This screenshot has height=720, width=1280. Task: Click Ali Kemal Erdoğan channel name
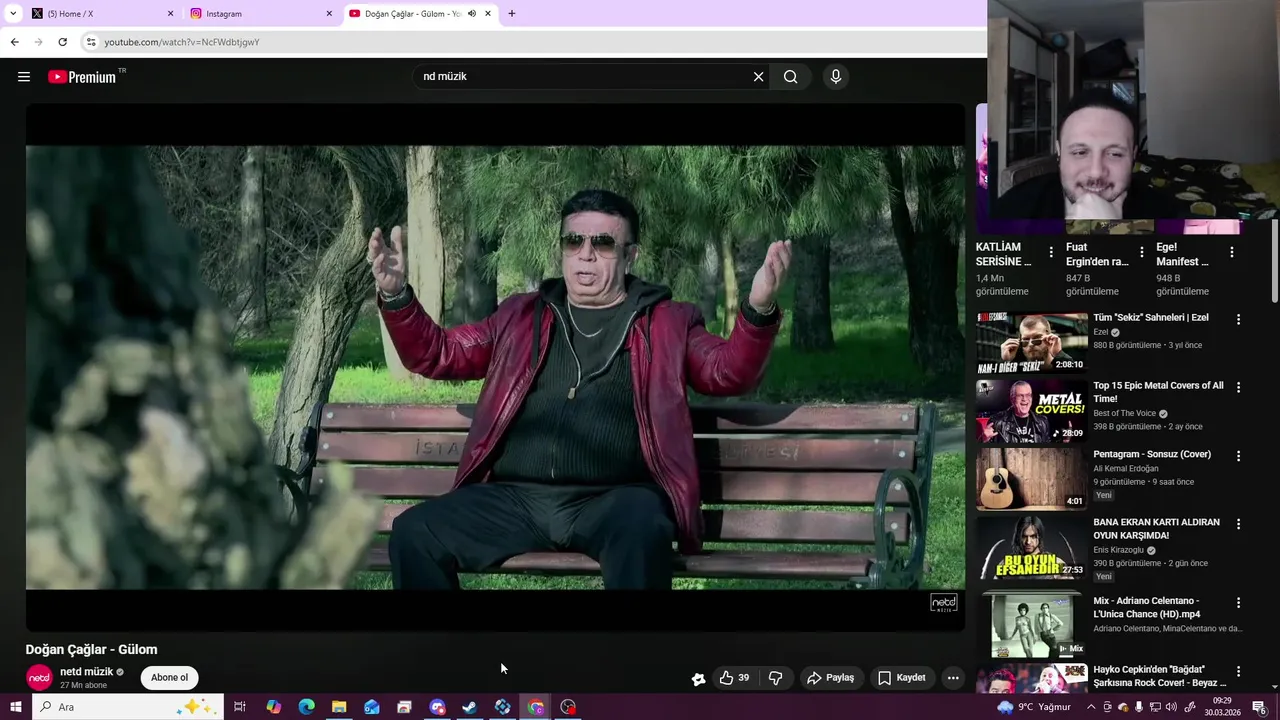click(1126, 468)
